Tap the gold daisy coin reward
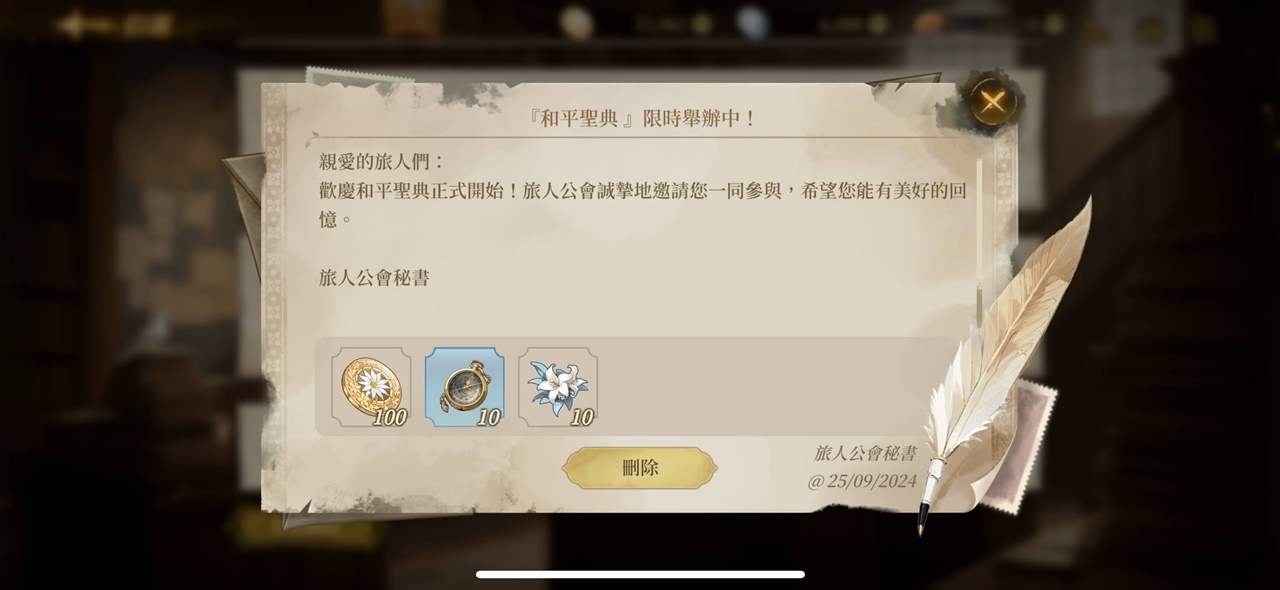 tap(371, 388)
